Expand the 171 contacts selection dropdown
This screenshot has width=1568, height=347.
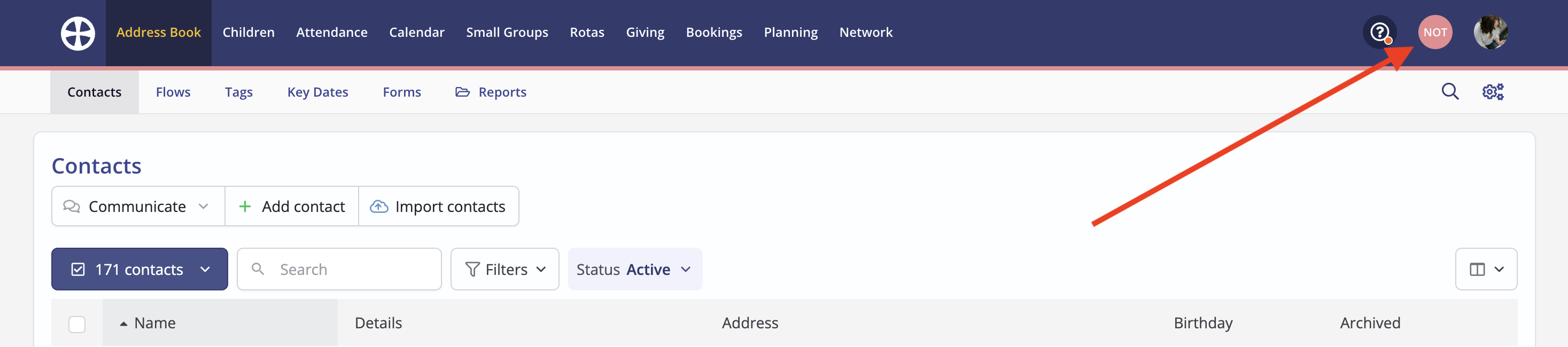(139, 269)
